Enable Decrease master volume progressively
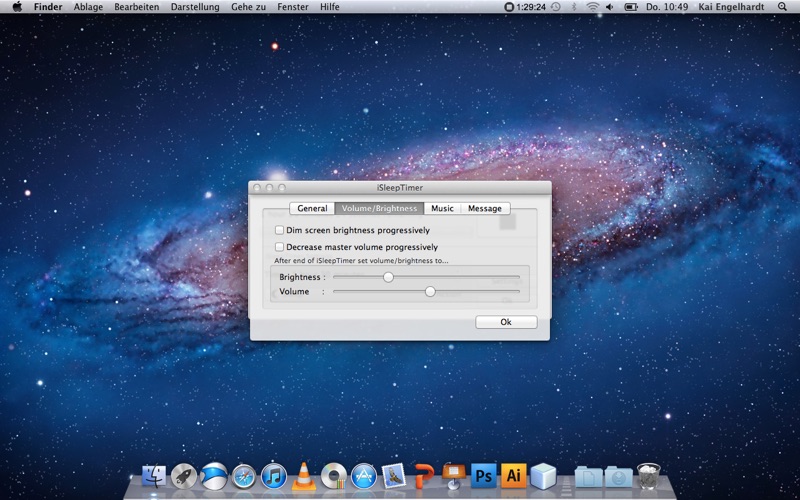The width and height of the screenshot is (800, 500). pyautogui.click(x=279, y=247)
